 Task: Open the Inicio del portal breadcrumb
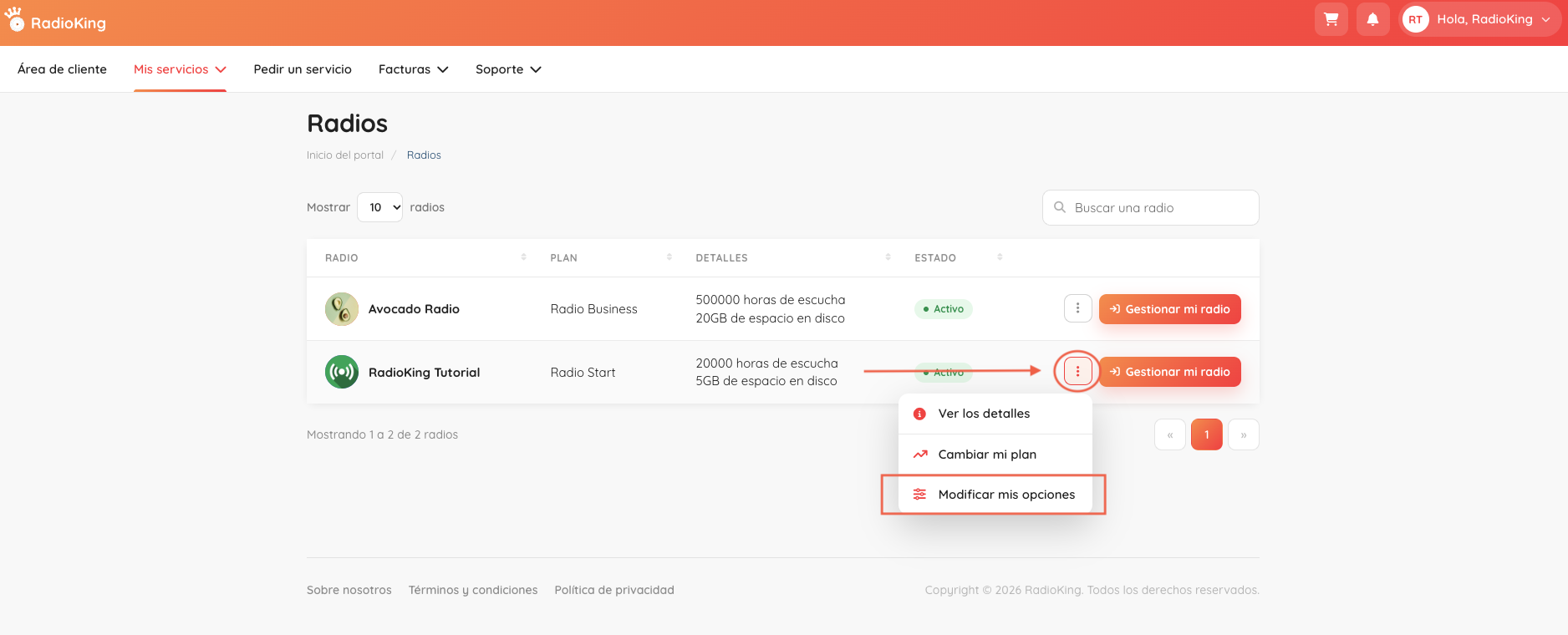(345, 155)
